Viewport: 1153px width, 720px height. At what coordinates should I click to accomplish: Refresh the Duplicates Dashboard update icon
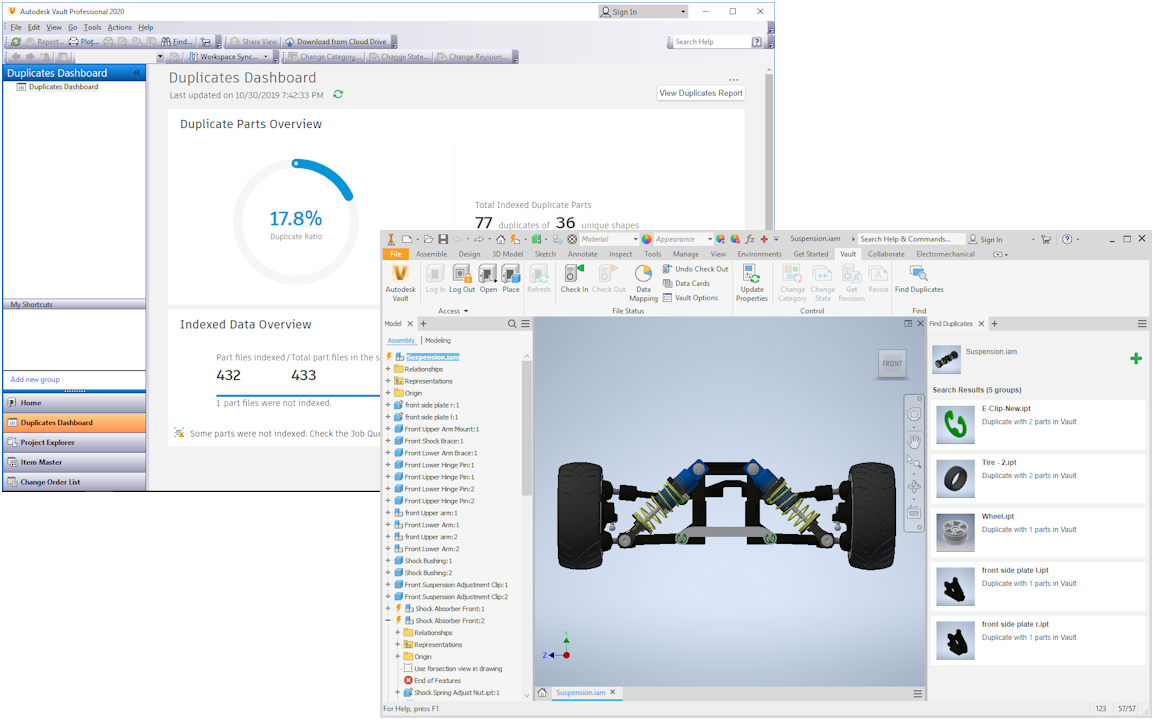(338, 94)
